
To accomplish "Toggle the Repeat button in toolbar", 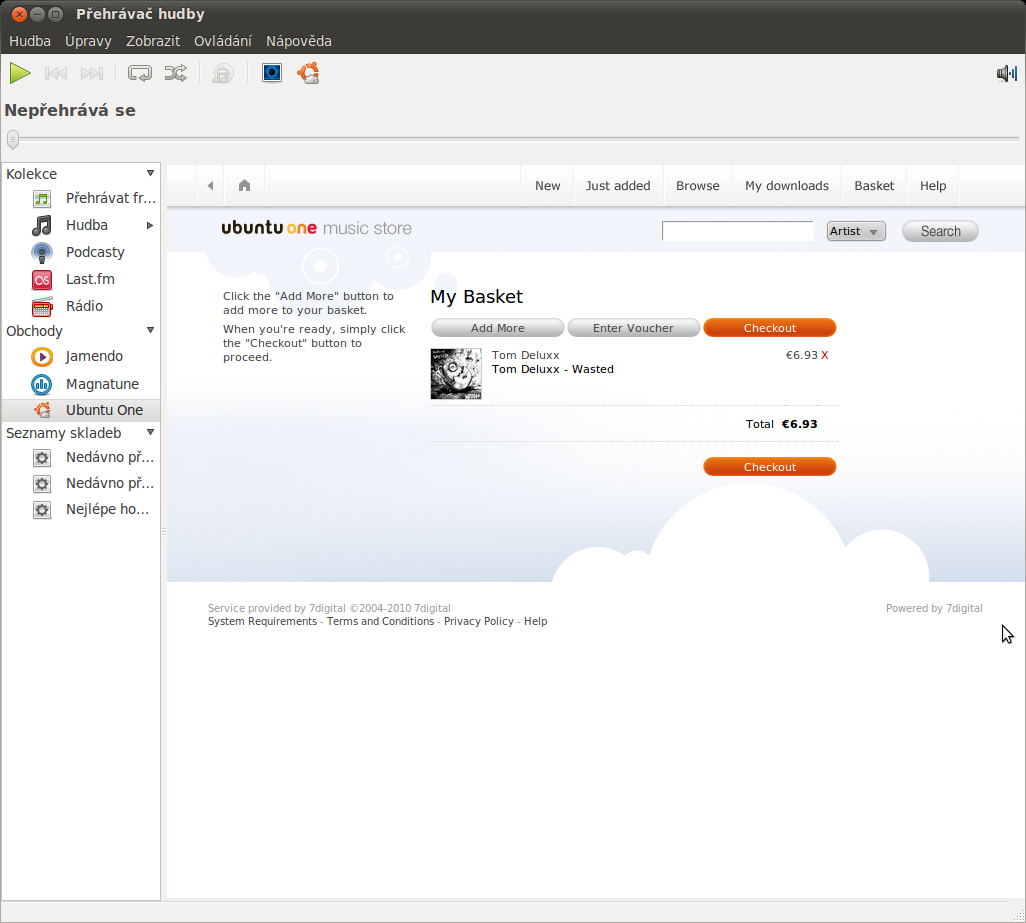I will [x=139, y=73].
